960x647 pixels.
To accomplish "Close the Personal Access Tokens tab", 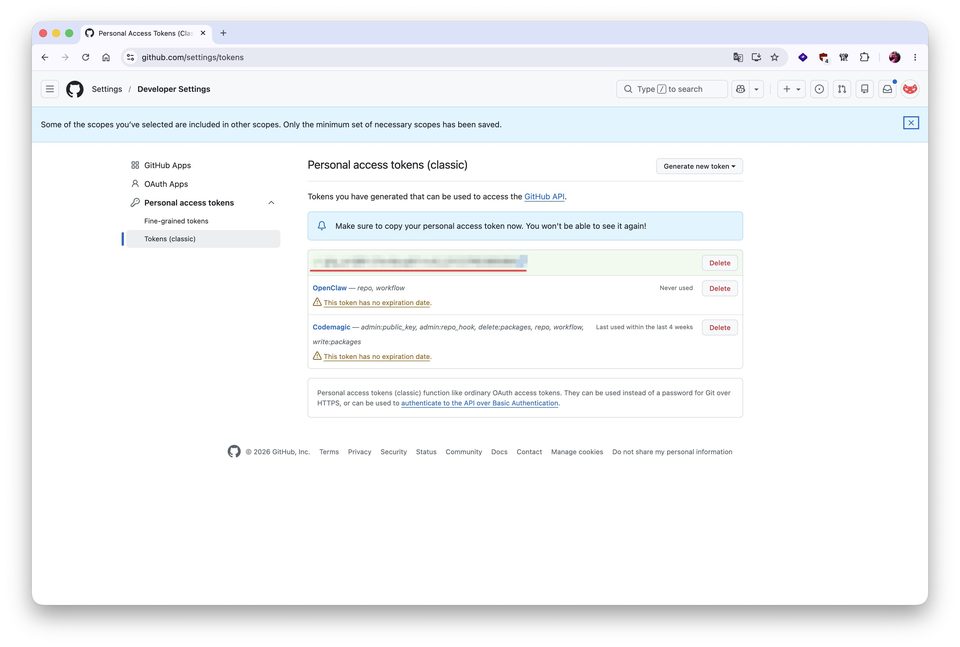I will click(203, 33).
